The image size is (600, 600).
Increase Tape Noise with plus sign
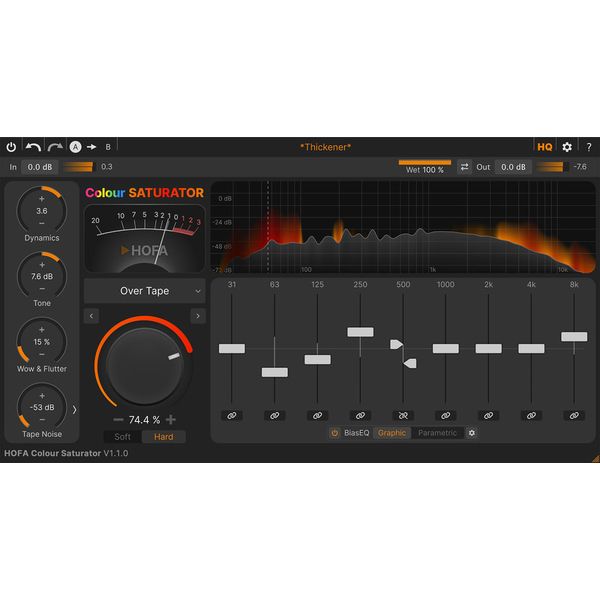(42, 396)
